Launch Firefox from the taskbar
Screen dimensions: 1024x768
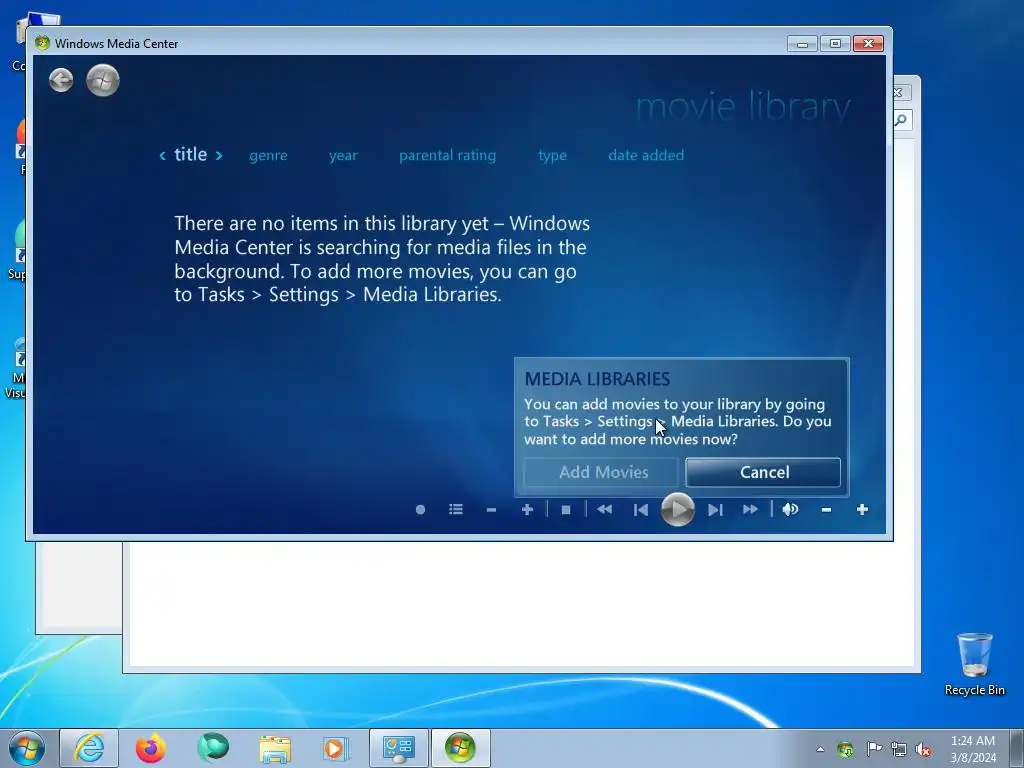click(150, 748)
